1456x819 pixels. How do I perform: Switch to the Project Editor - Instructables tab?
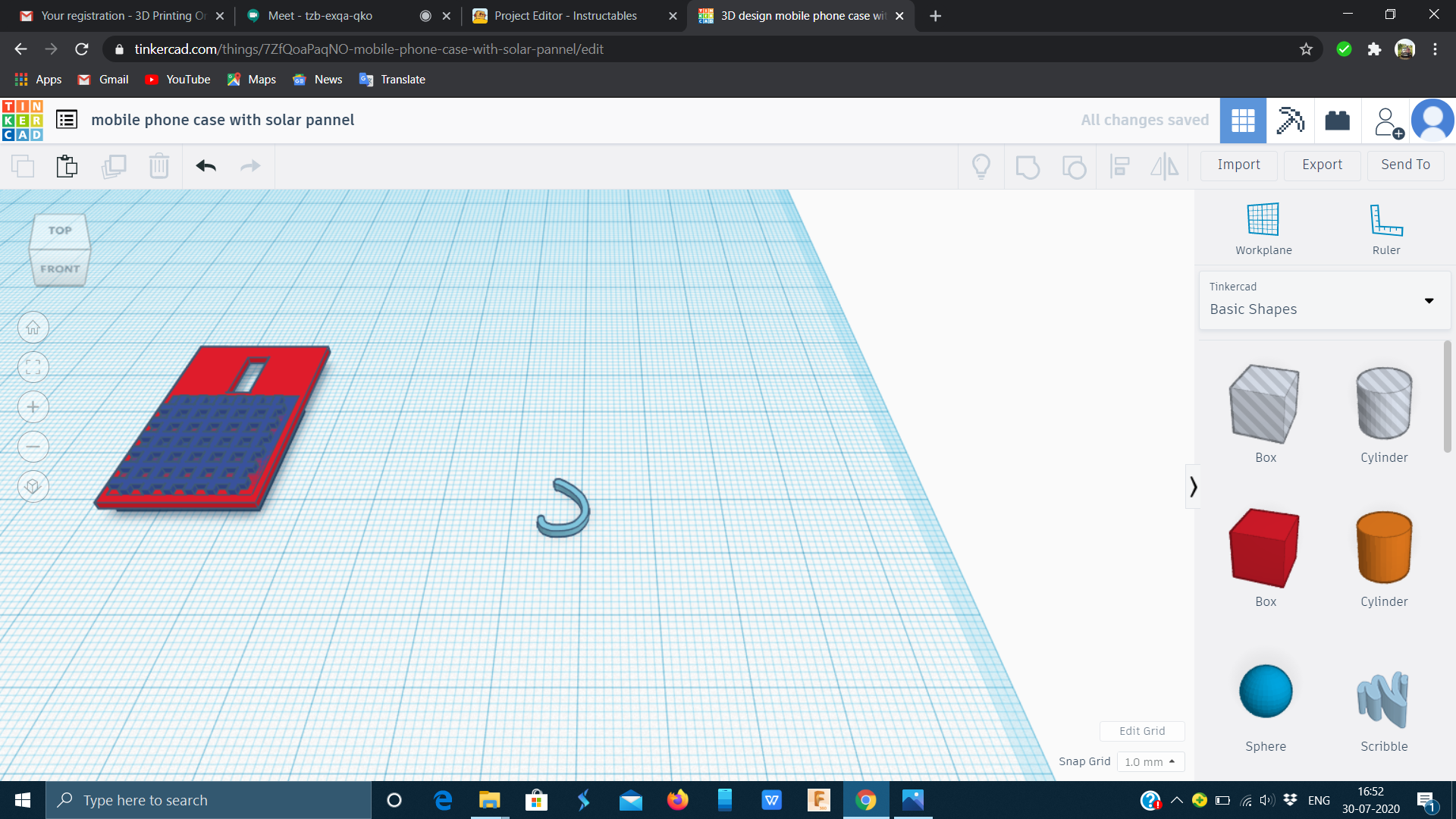tap(565, 15)
